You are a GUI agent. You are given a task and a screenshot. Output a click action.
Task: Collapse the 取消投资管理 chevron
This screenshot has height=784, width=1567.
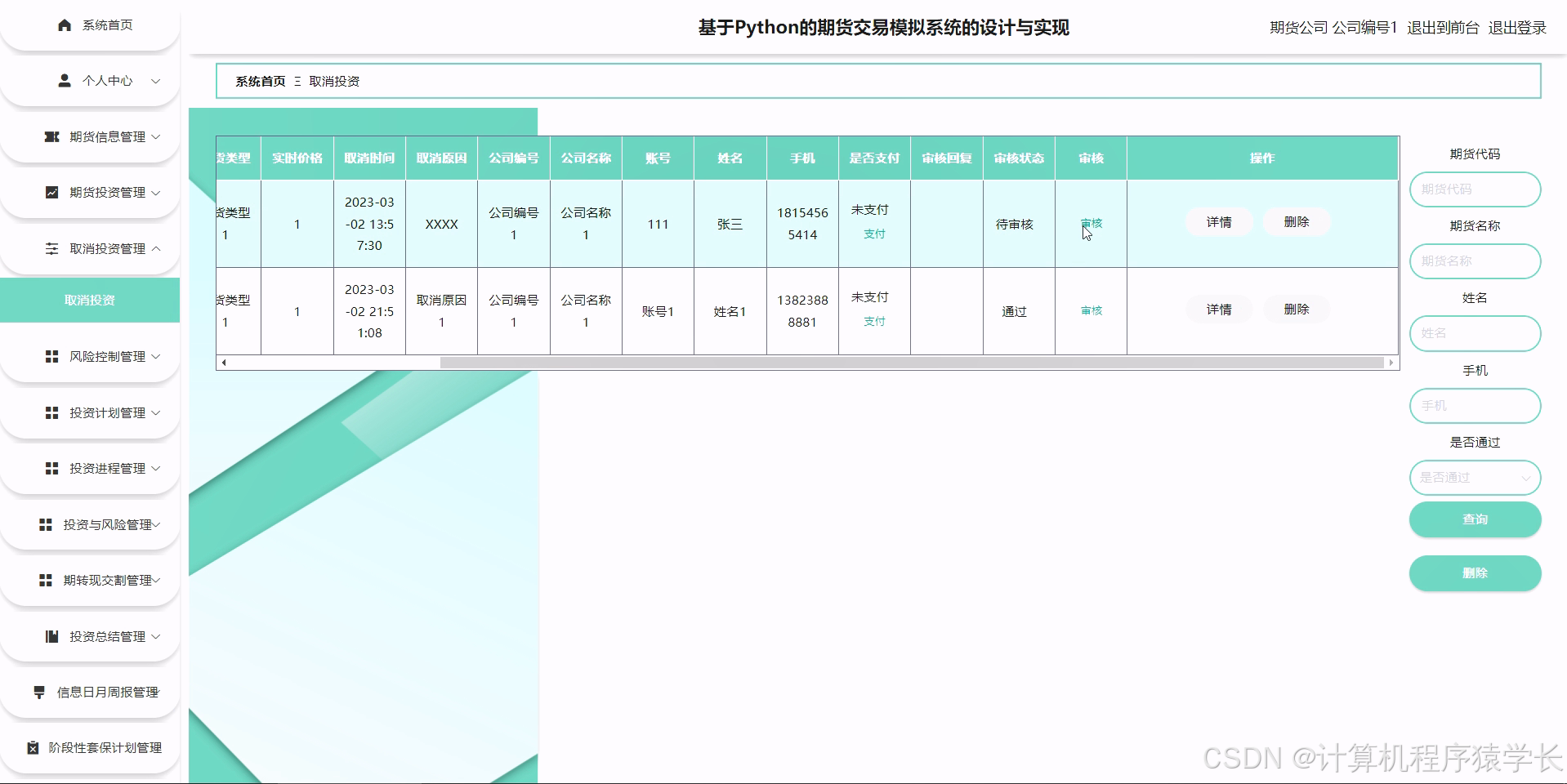point(155,248)
